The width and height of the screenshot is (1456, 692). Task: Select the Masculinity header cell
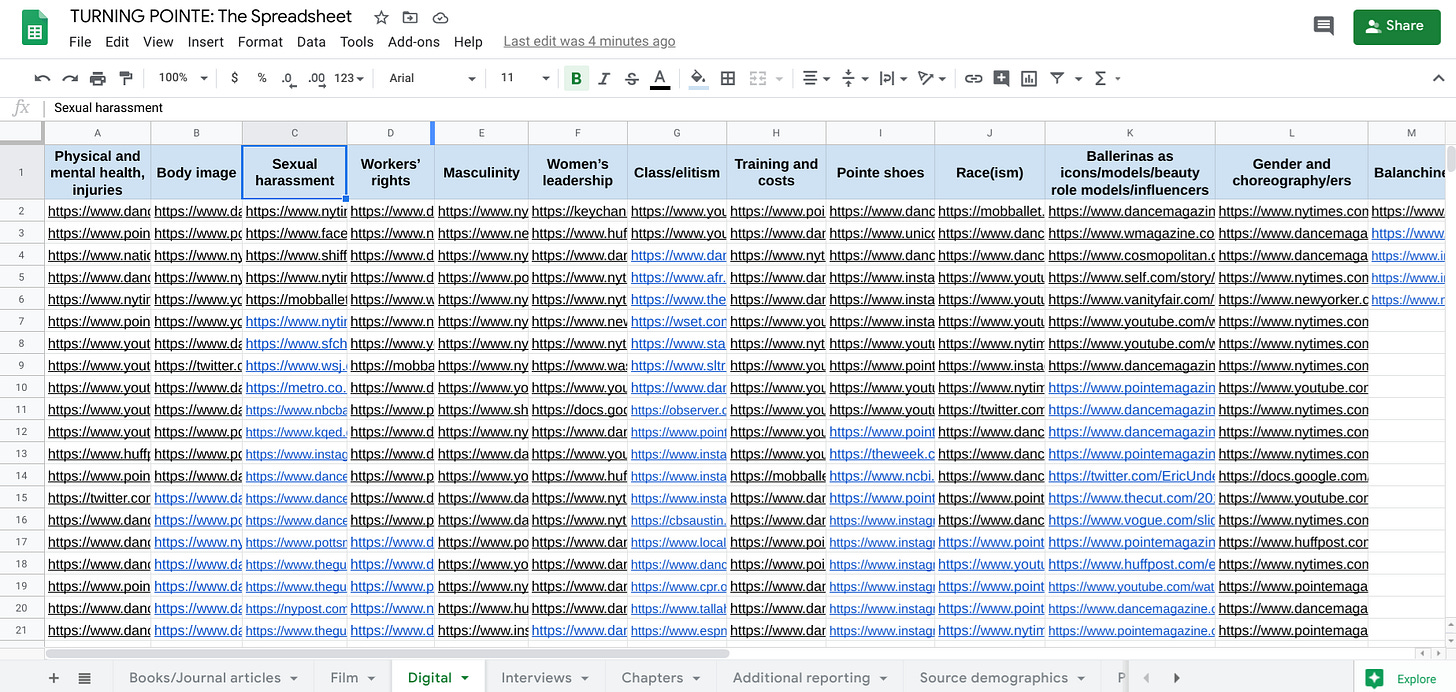click(481, 172)
